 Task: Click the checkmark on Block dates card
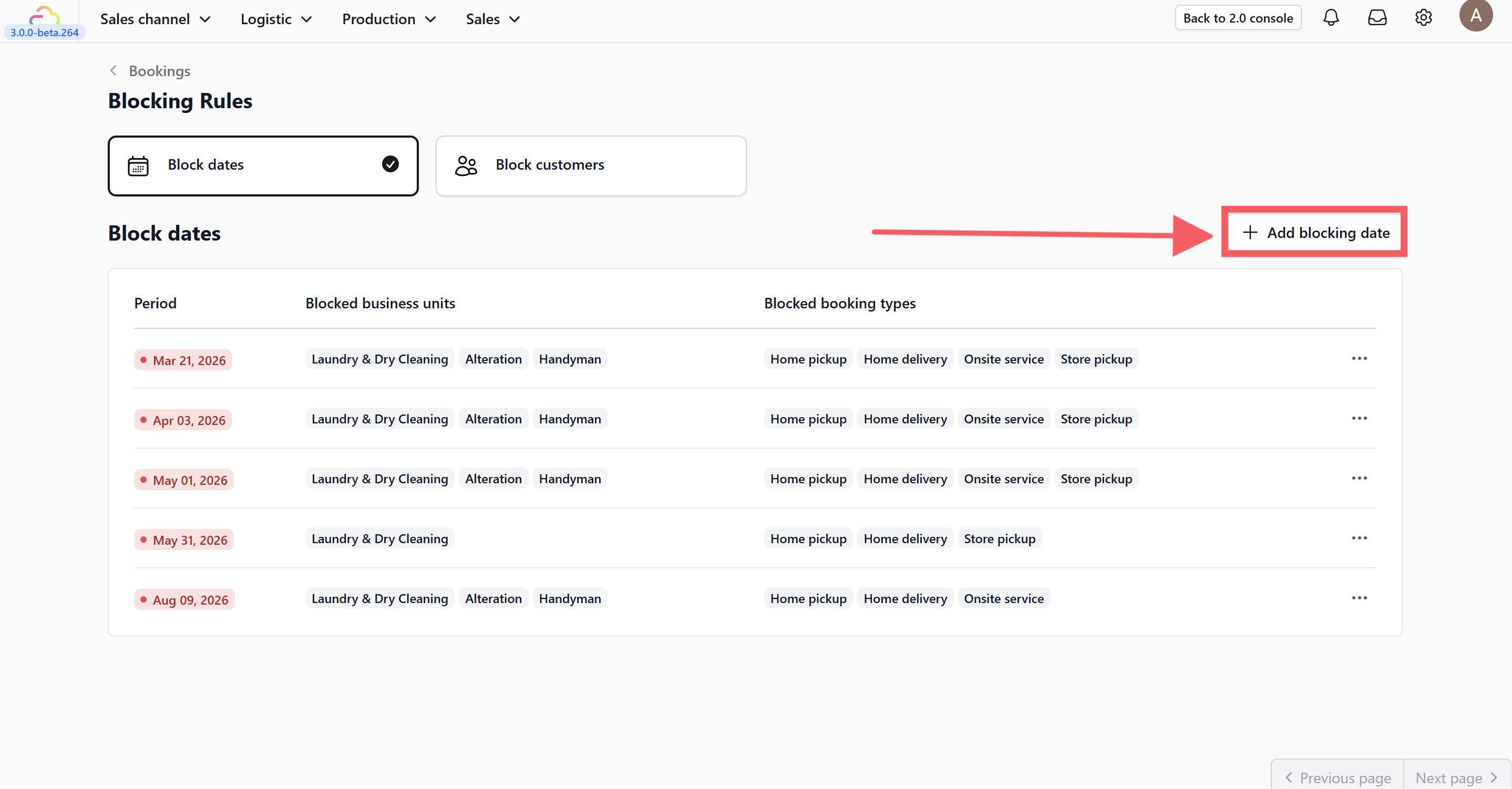390,164
